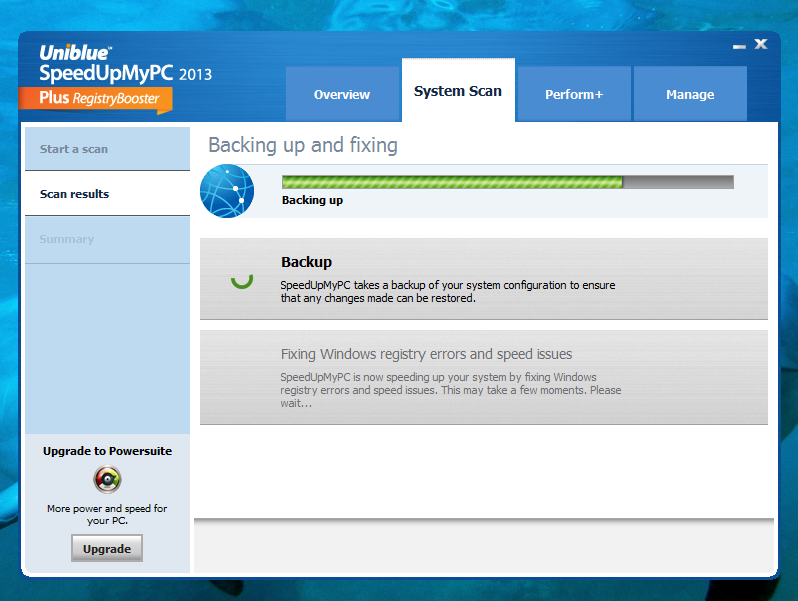Screen dimensions: 798x601
Task: Click the Uniblue logo
Action: [x=75, y=53]
